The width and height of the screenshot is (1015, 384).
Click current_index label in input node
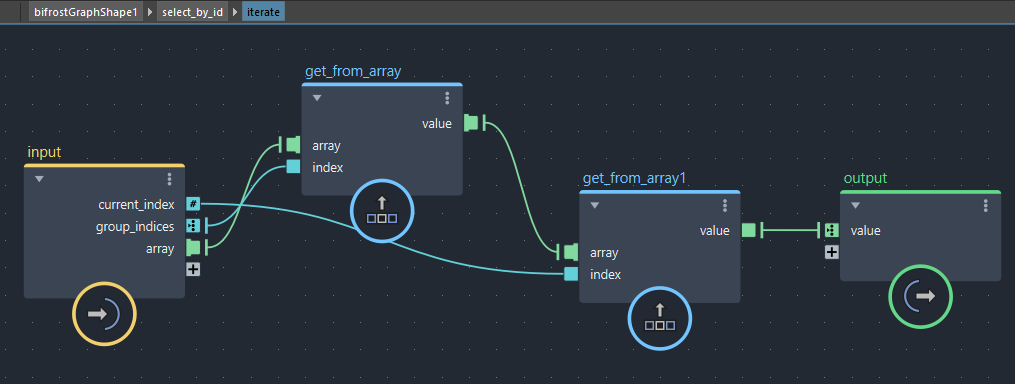[136, 205]
